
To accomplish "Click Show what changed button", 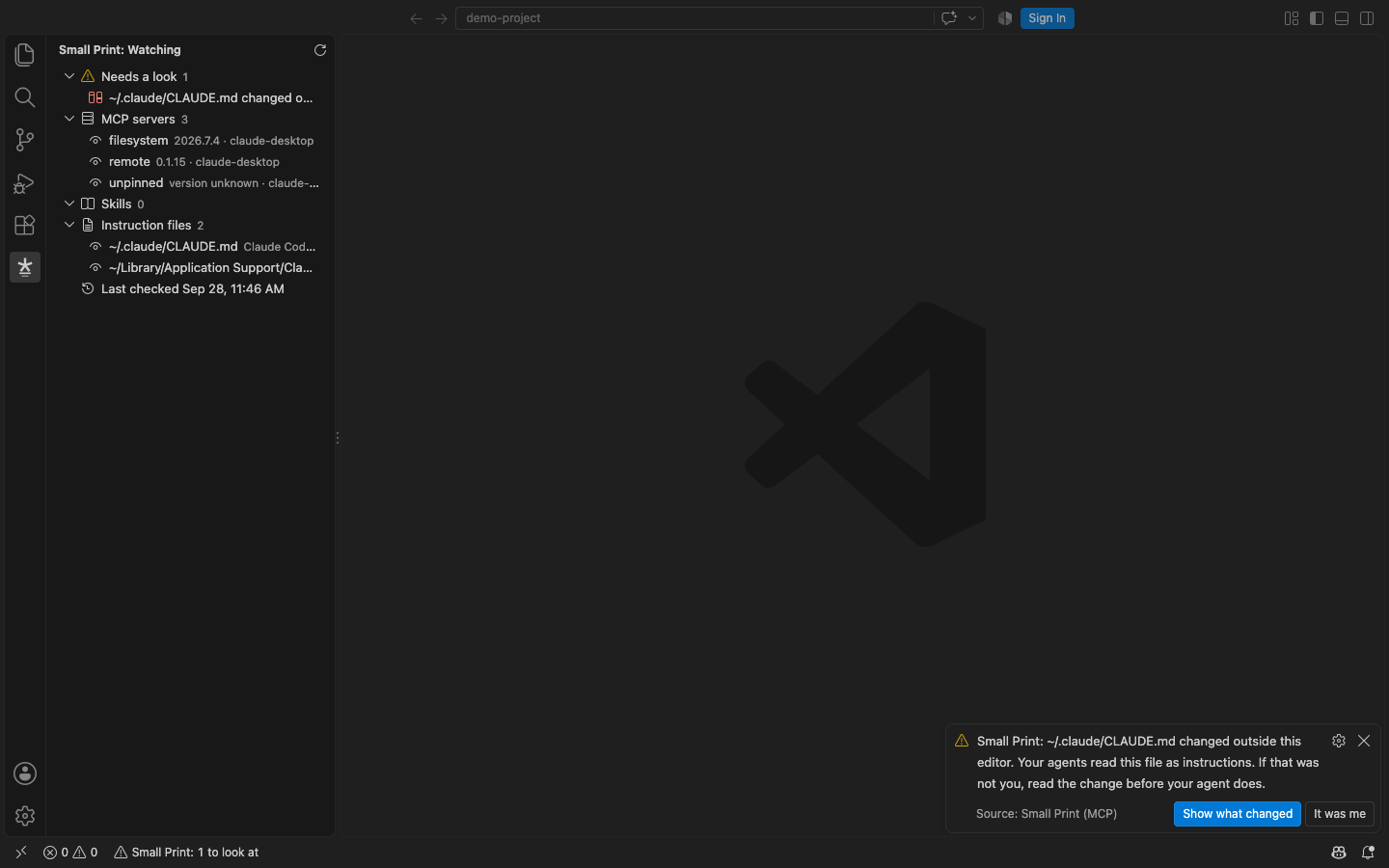I will tap(1238, 814).
